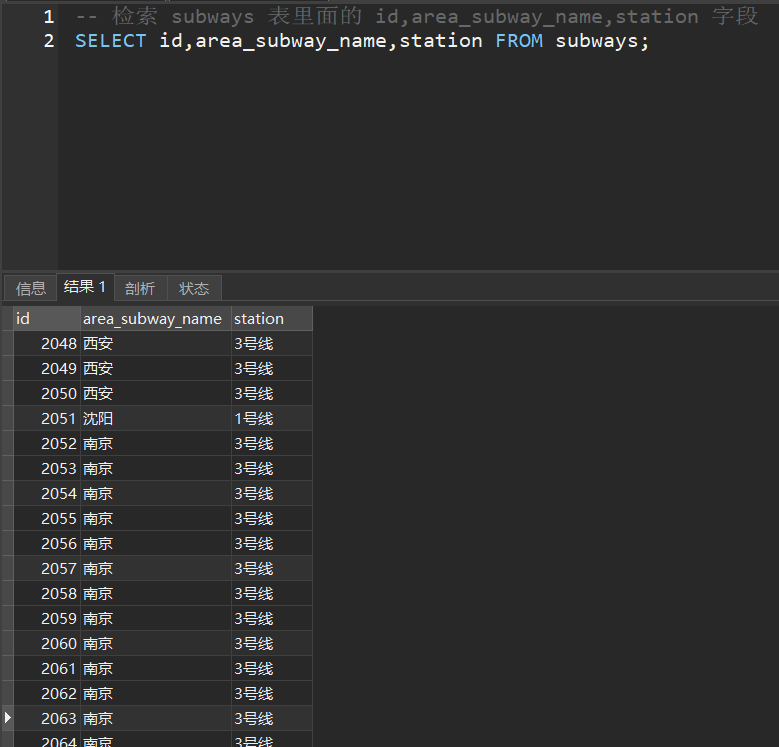Viewport: 779px width, 747px height.
Task: Open the 状态 tab
Action: [x=194, y=289]
